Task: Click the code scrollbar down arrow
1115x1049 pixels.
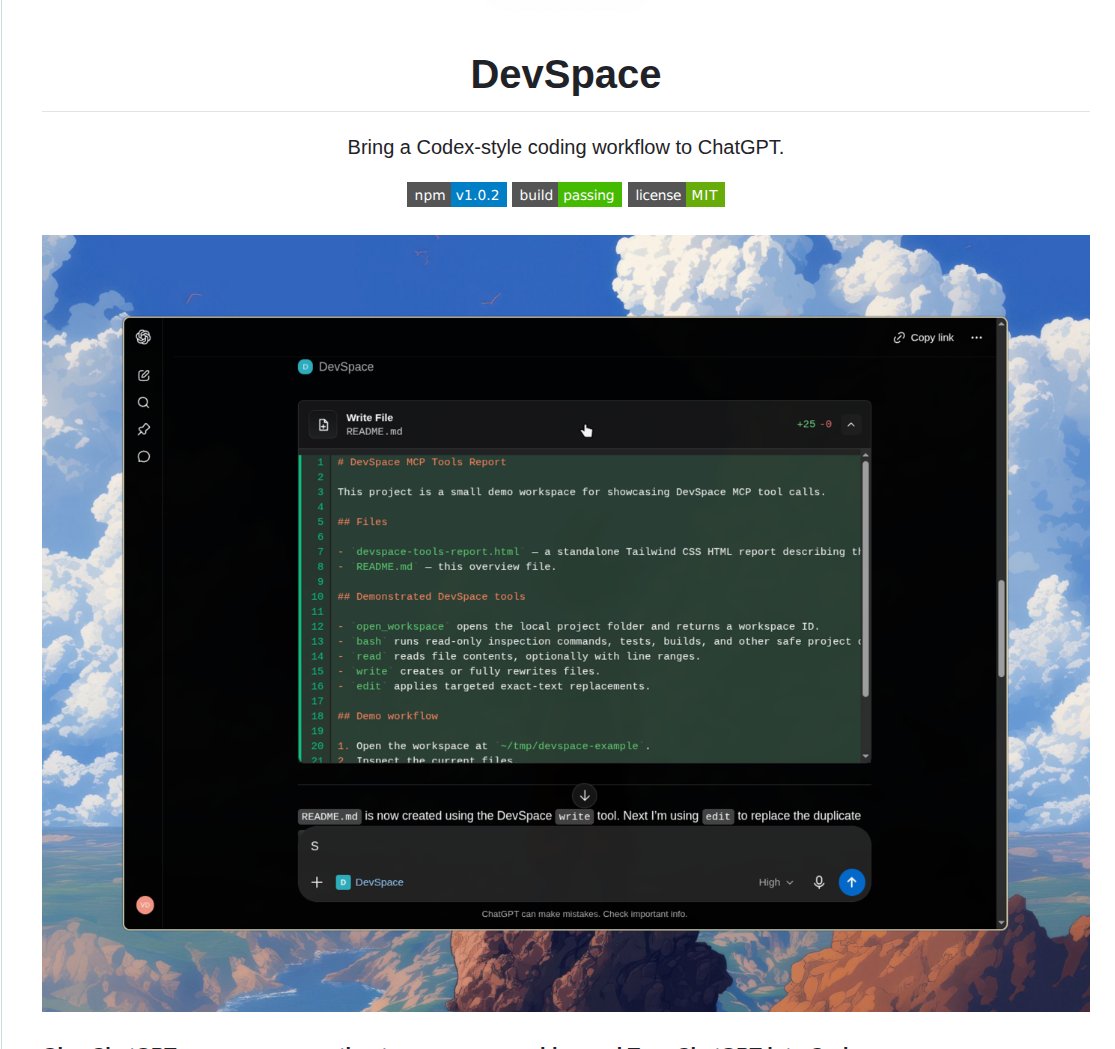Action: (x=865, y=756)
